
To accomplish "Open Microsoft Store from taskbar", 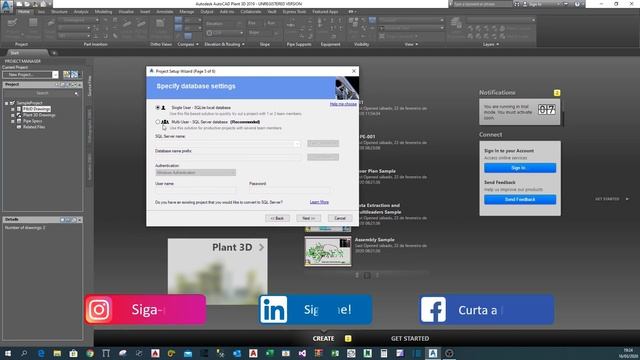I will 73,353.
